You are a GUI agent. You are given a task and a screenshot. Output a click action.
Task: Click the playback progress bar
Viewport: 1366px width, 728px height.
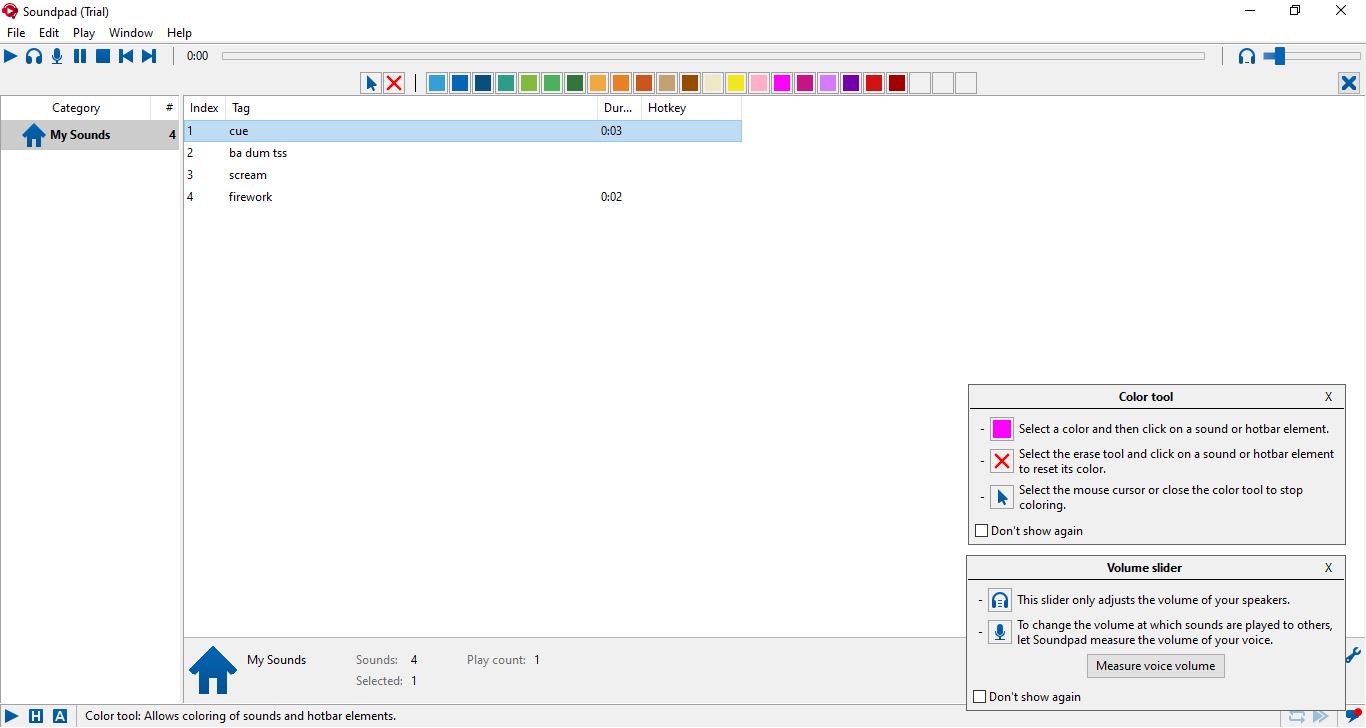(713, 56)
